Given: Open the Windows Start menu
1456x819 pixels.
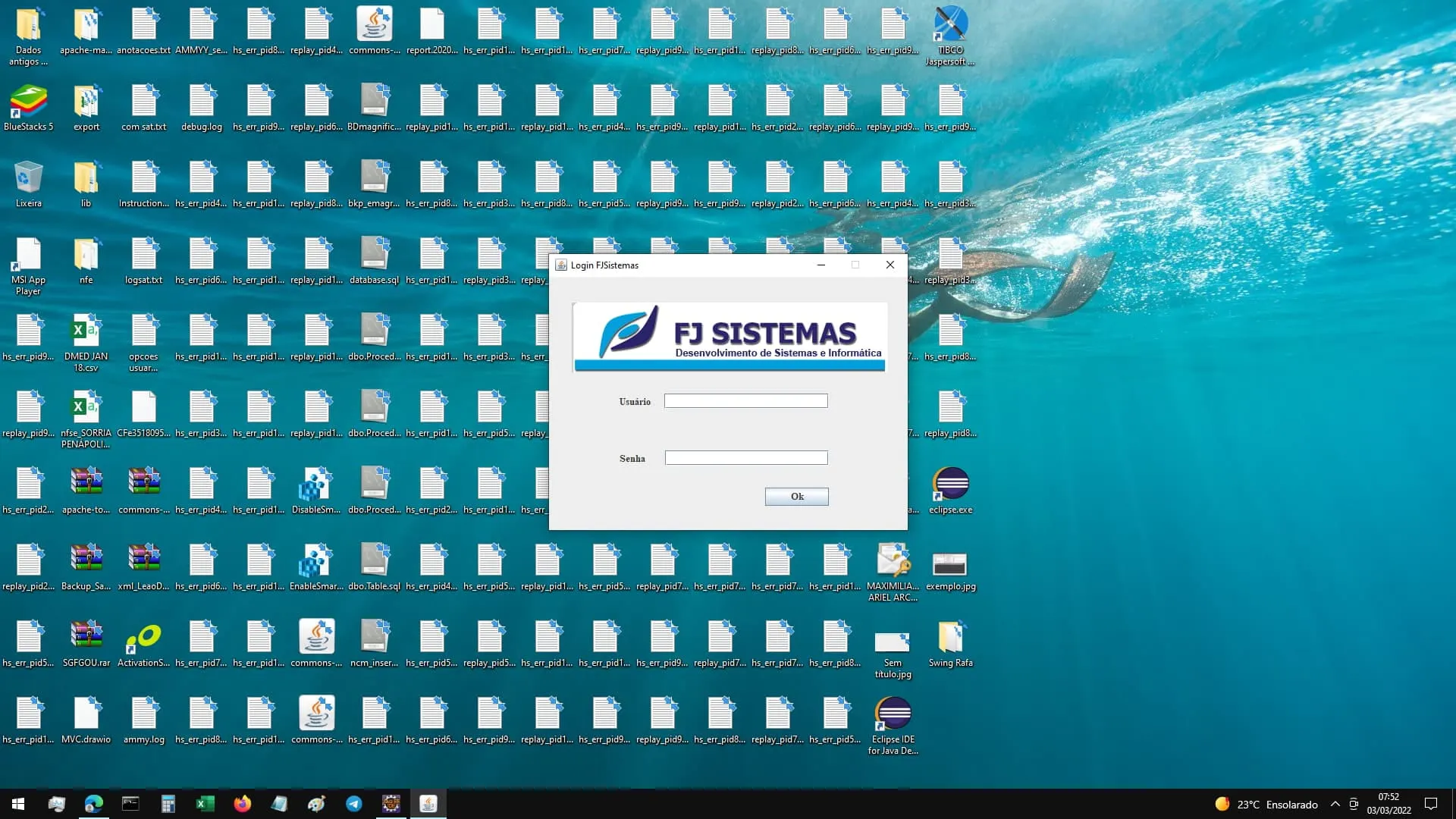Looking at the screenshot, I should [18, 804].
